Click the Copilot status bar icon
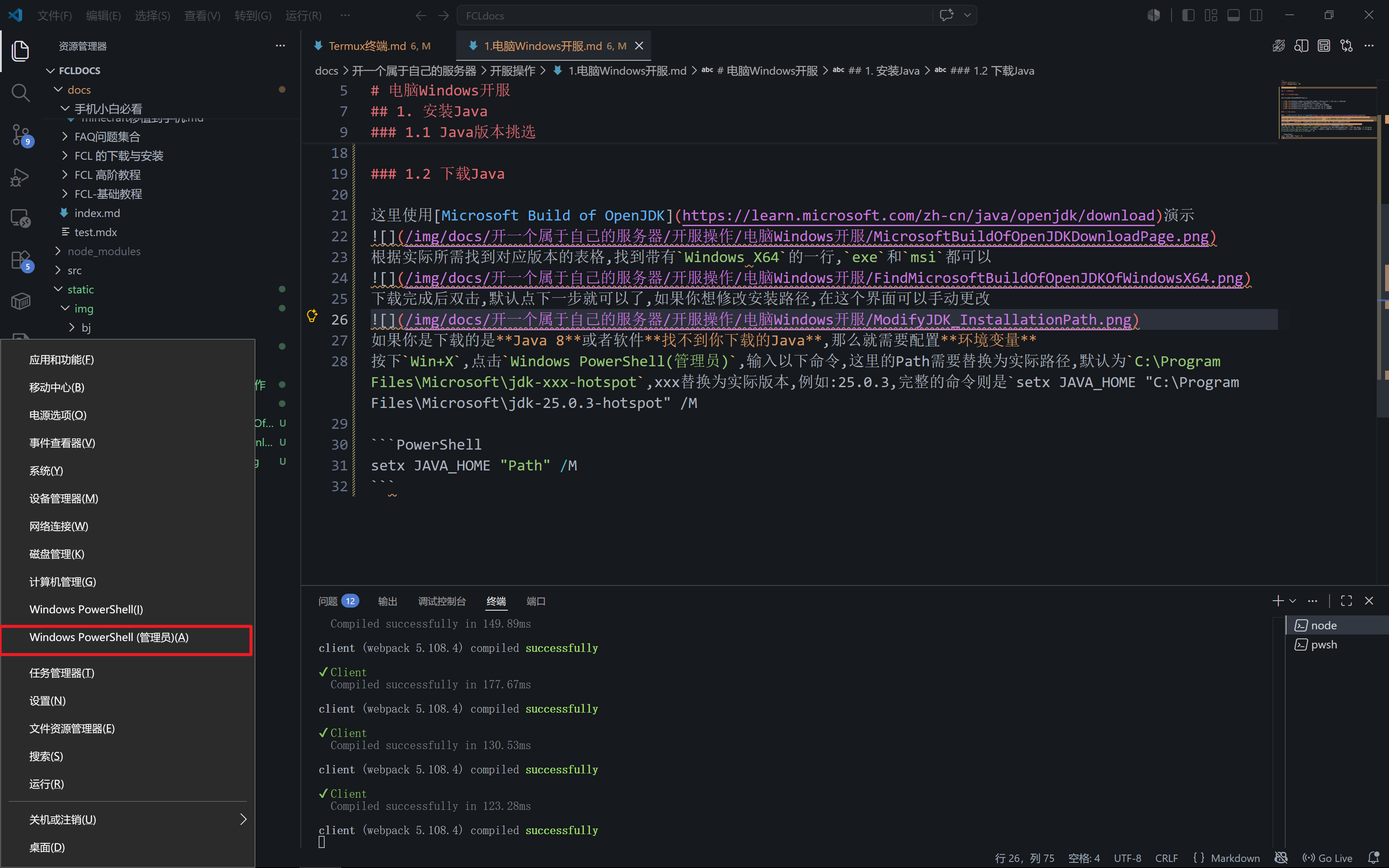 [1281, 858]
